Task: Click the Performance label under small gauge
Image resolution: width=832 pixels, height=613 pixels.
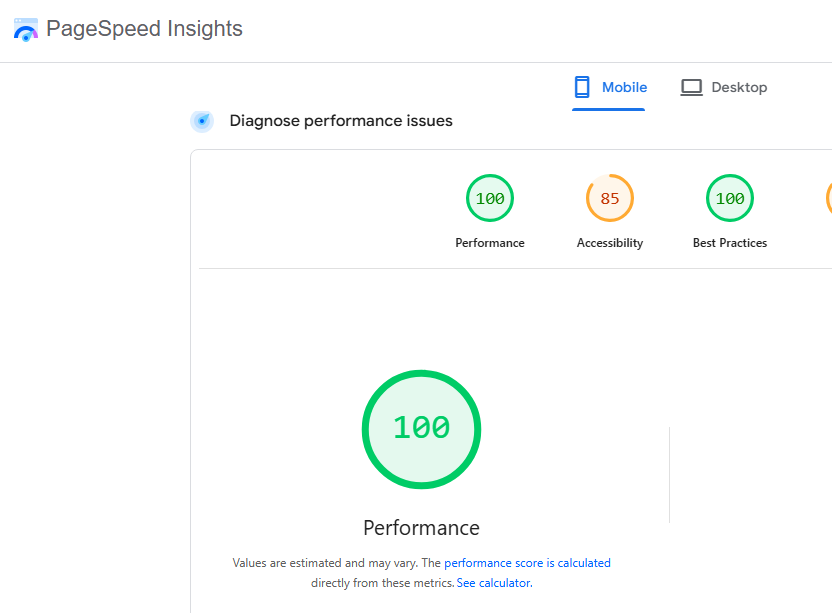Action: pos(490,243)
